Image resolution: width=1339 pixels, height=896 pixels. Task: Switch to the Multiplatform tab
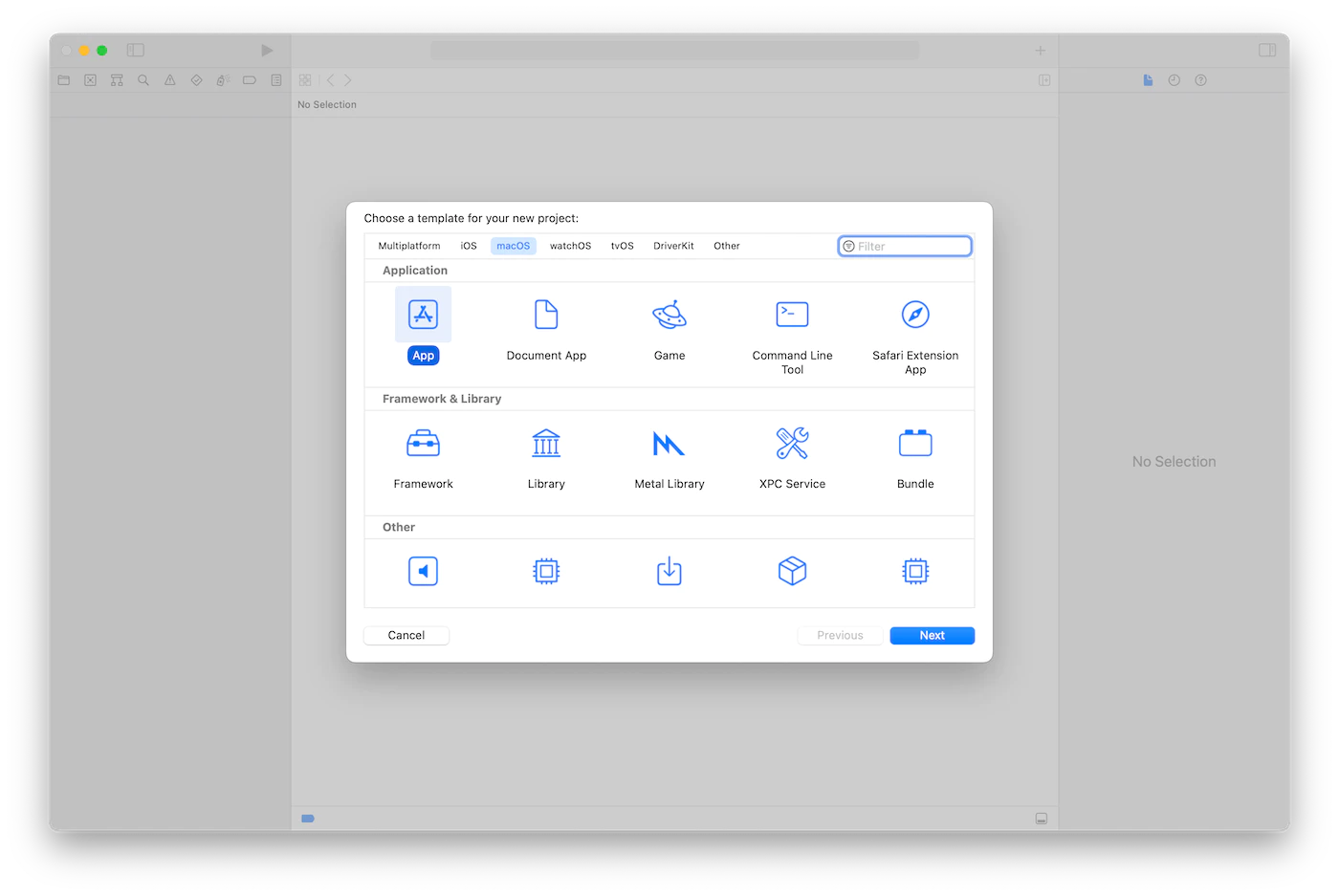coord(409,246)
